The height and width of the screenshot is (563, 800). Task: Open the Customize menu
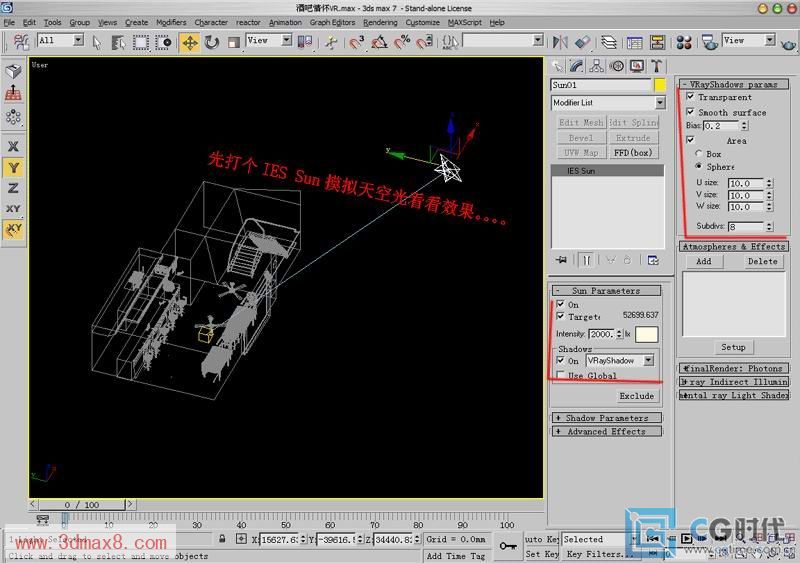[422, 22]
